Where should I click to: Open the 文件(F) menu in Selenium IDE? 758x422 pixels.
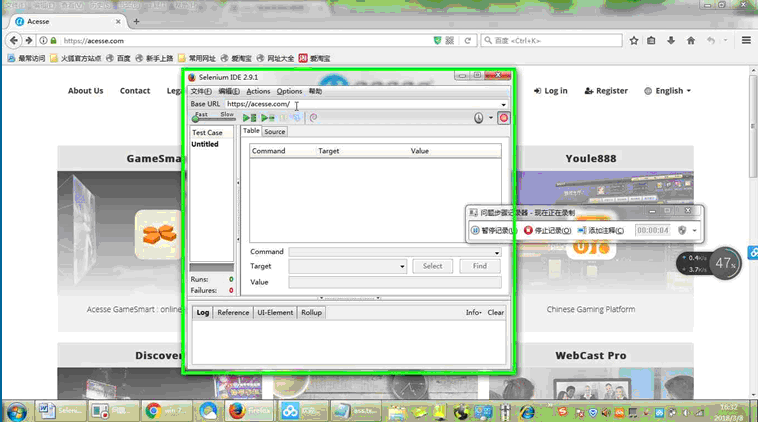[201, 91]
